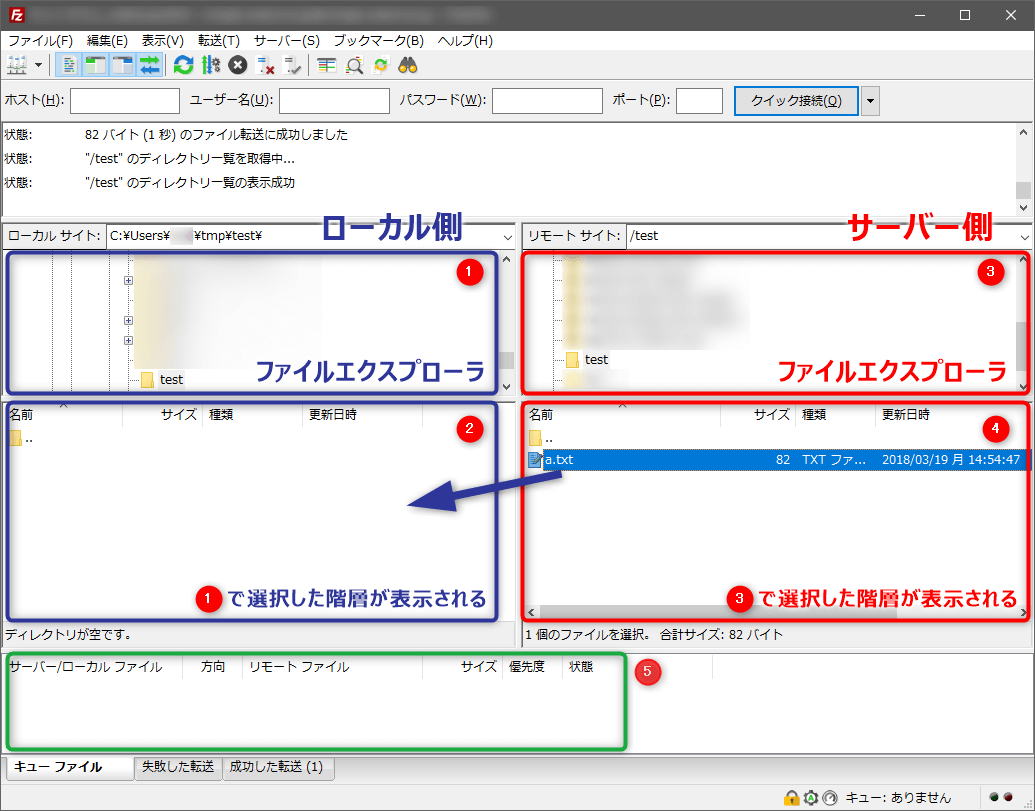Click the disconnect from server icon
The image size is (1035, 811).
tap(266, 66)
